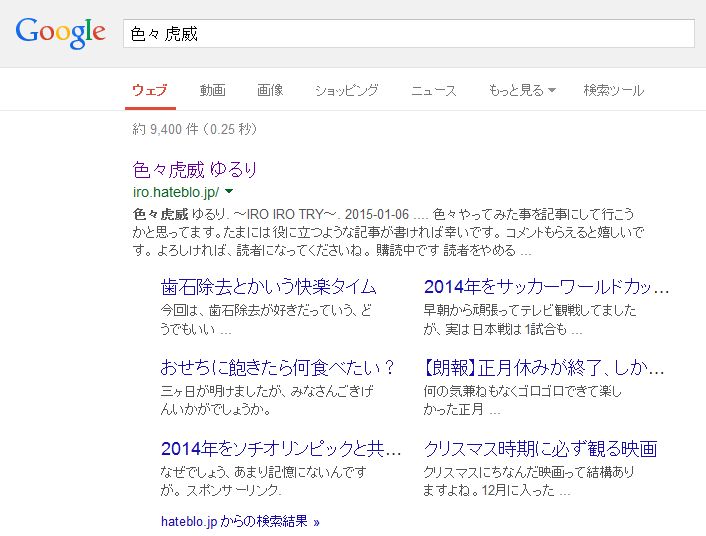706x536 pixels.
Task: Click the 約 9,400 件 (0.25 秒) result stats
Action: 195,129
